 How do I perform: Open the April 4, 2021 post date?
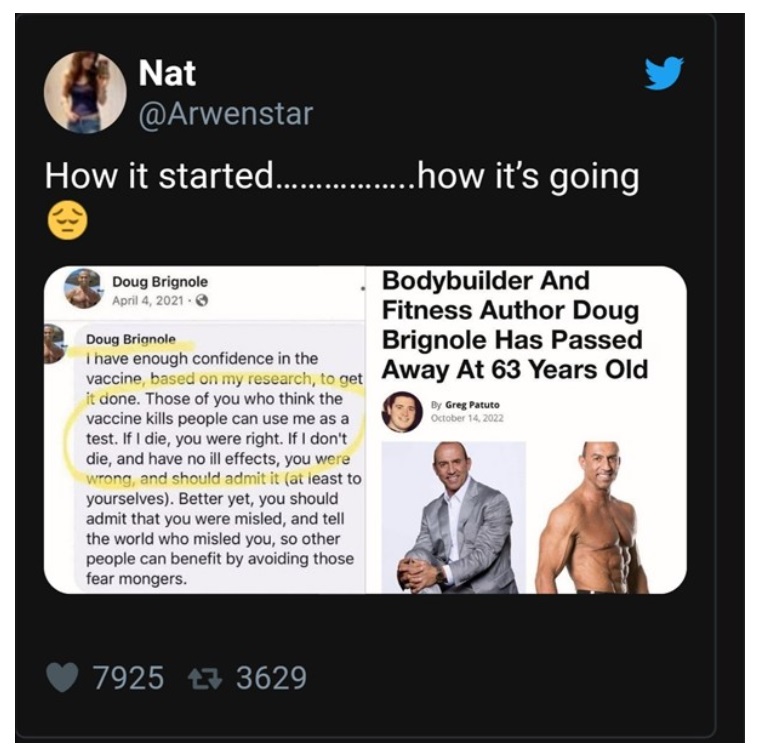coord(148,301)
